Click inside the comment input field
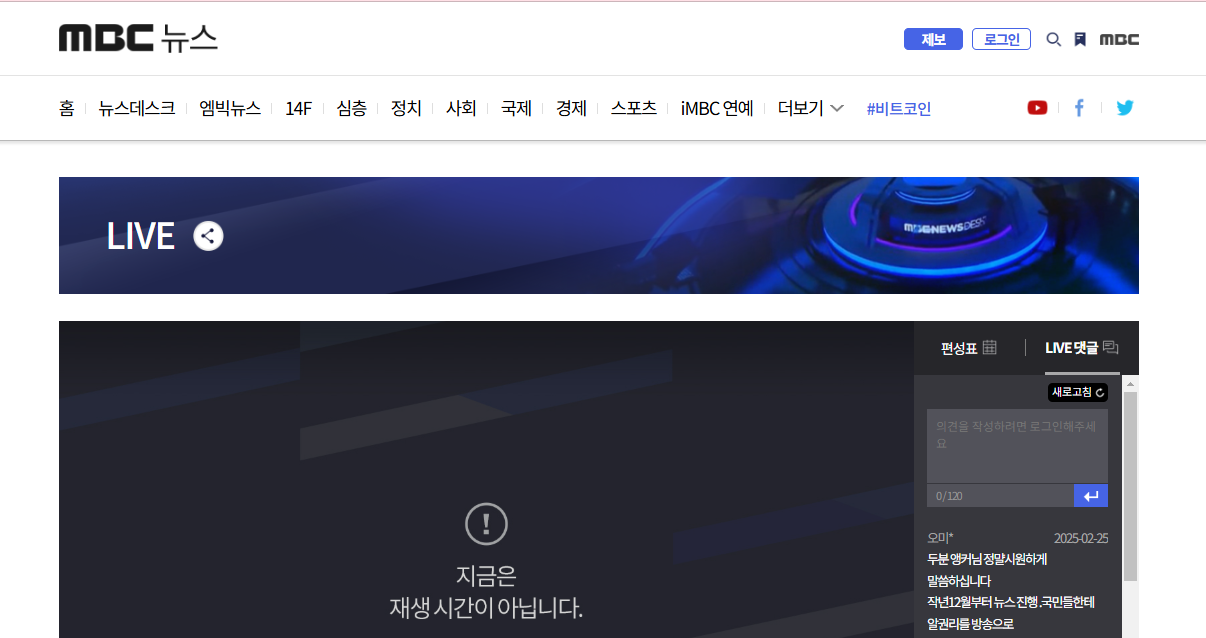The height and width of the screenshot is (638, 1206). (x=1017, y=445)
